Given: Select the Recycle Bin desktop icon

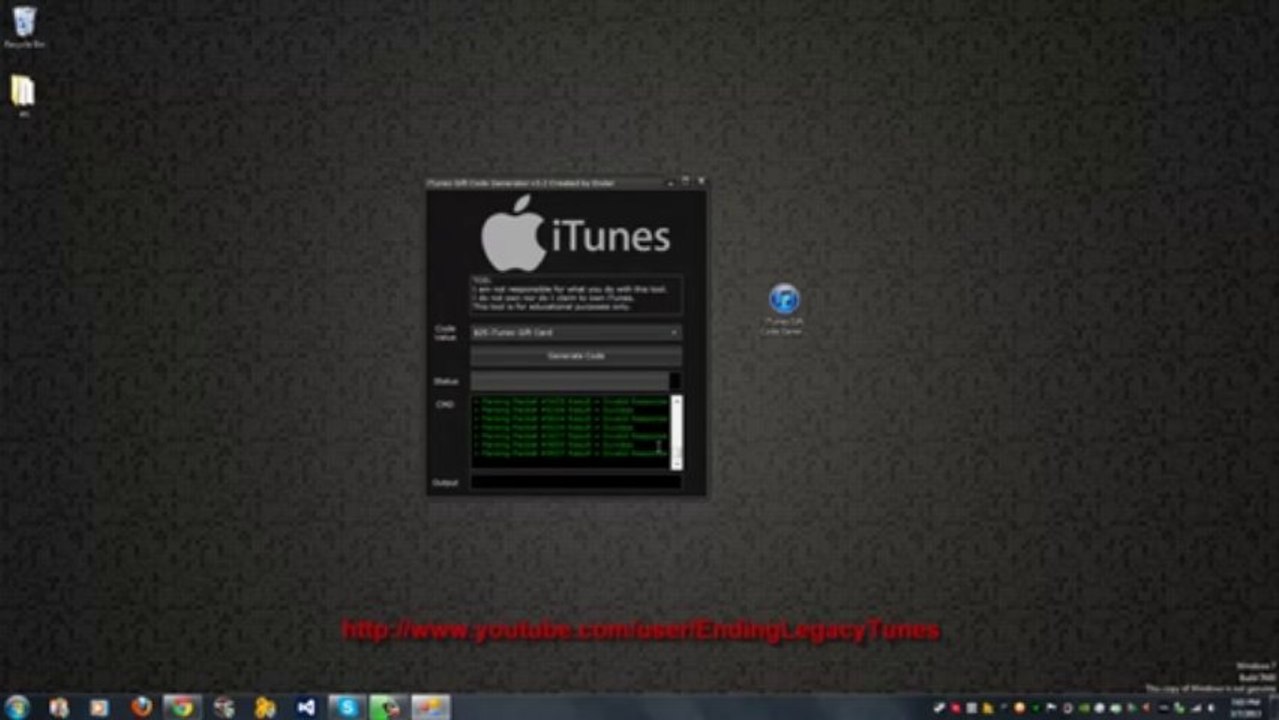Looking at the screenshot, I should [24, 27].
